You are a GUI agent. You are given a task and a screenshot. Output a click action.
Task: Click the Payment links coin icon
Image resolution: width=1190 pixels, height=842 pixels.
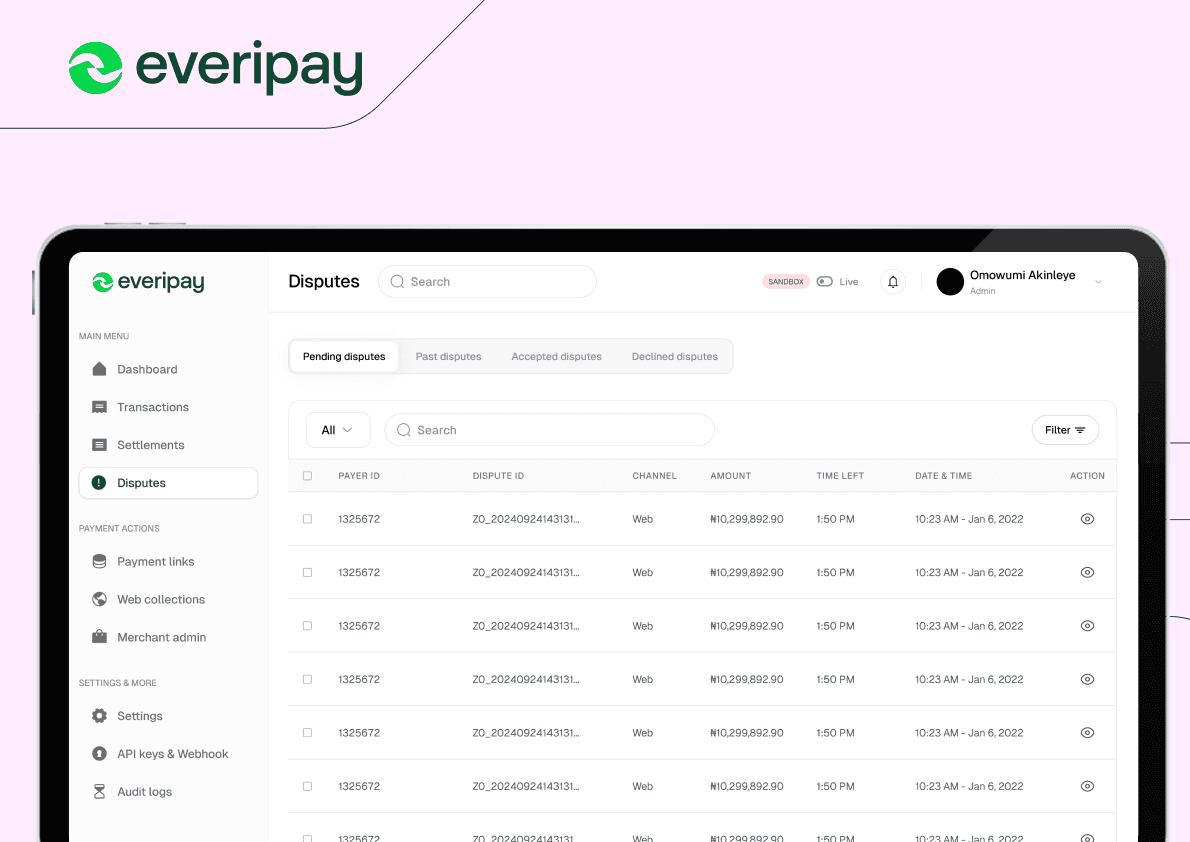pyautogui.click(x=99, y=561)
